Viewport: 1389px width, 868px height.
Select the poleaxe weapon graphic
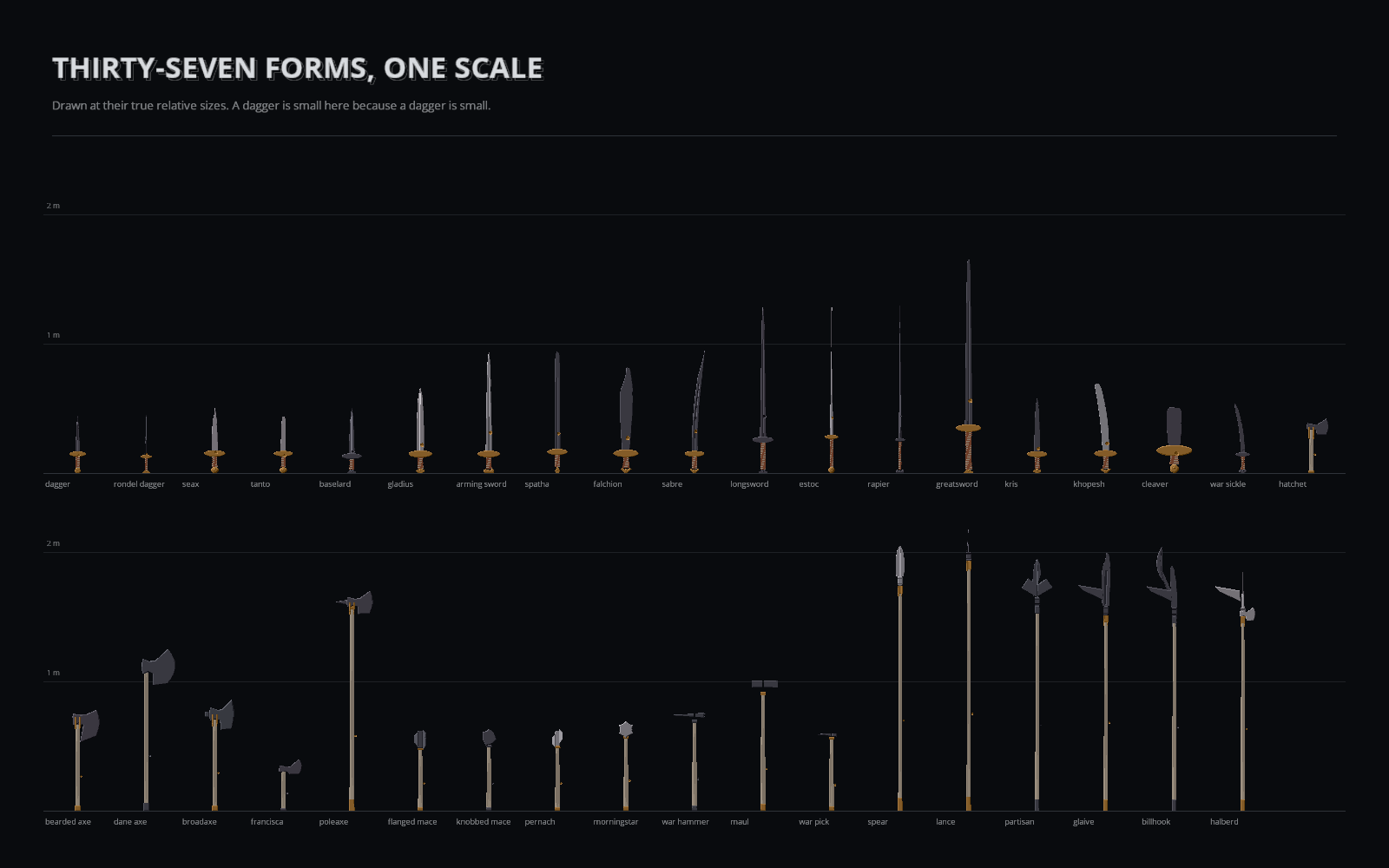353,701
